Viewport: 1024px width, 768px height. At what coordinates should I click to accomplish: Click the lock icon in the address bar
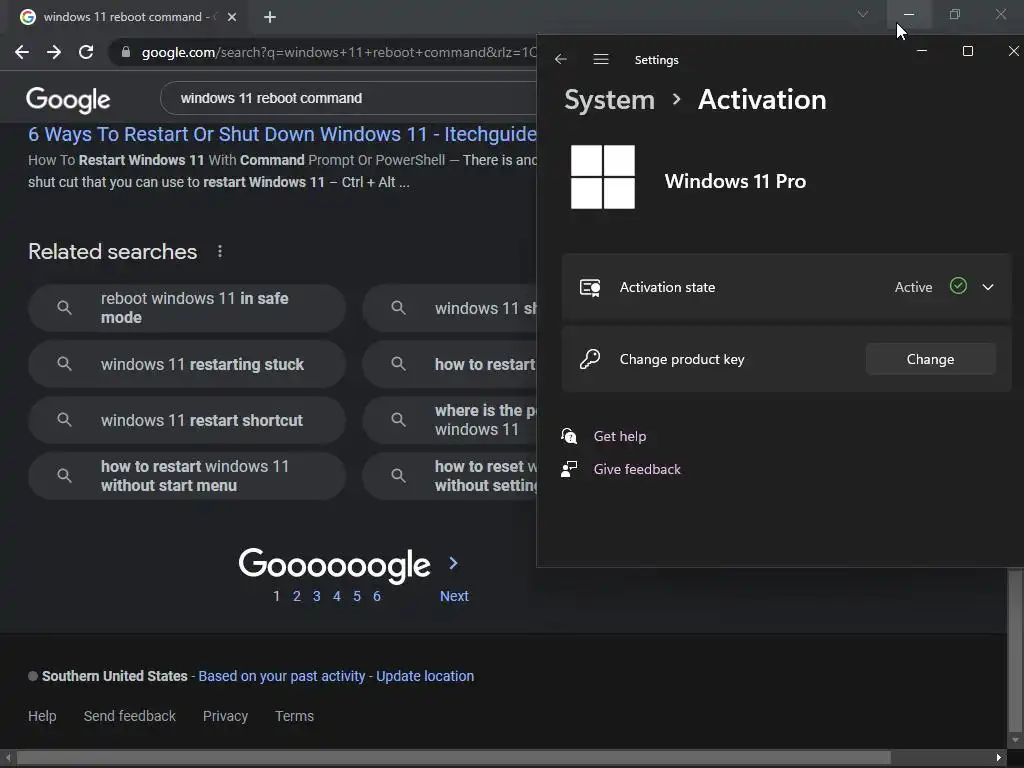126,52
